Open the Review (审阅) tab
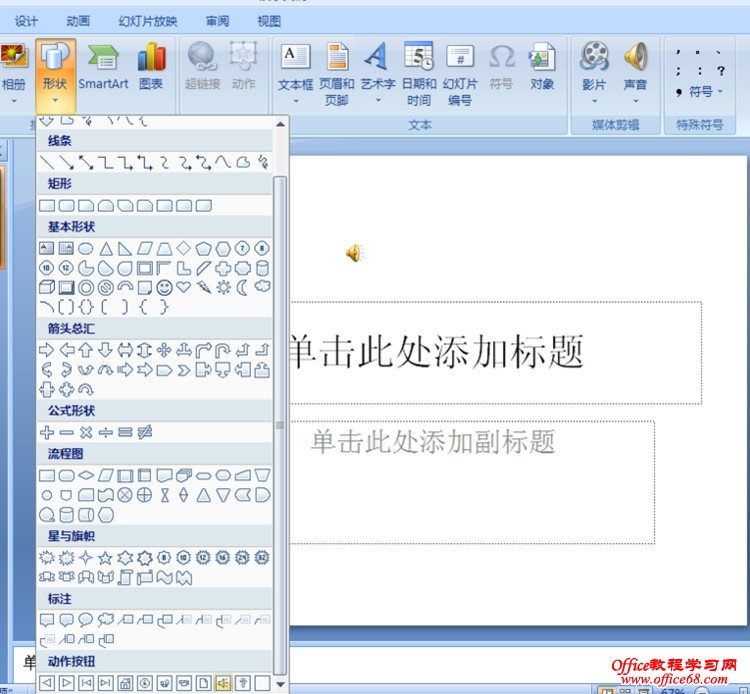Viewport: 750px width, 694px height. (217, 21)
